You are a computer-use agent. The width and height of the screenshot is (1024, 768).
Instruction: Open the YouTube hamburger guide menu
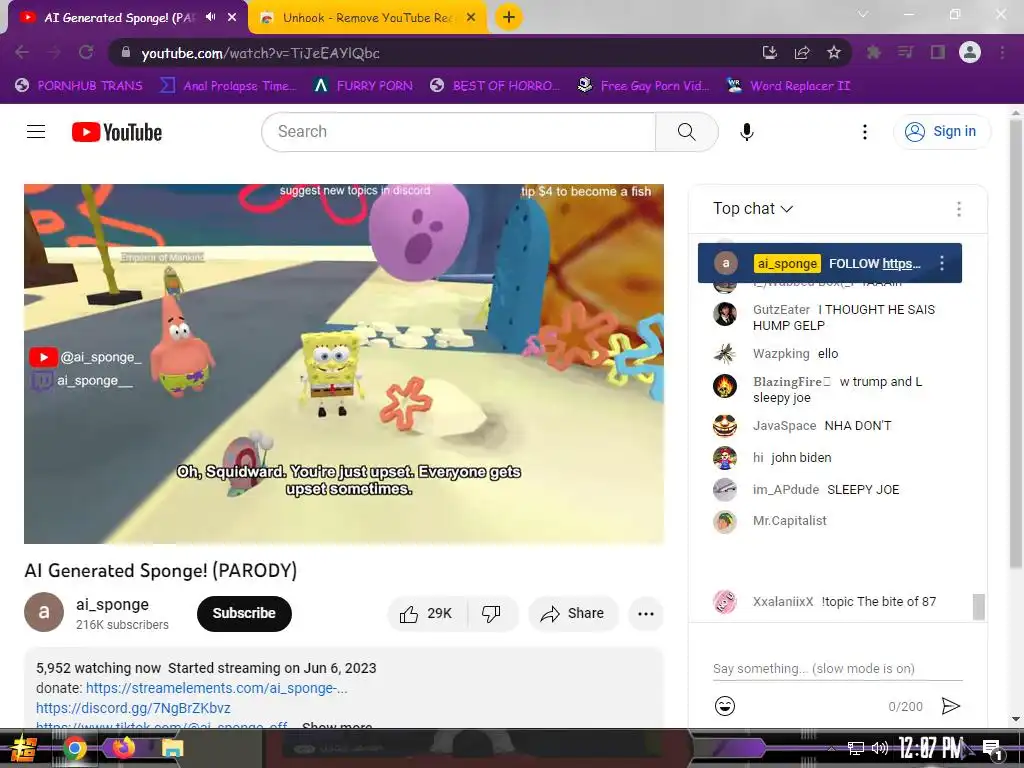coord(36,132)
